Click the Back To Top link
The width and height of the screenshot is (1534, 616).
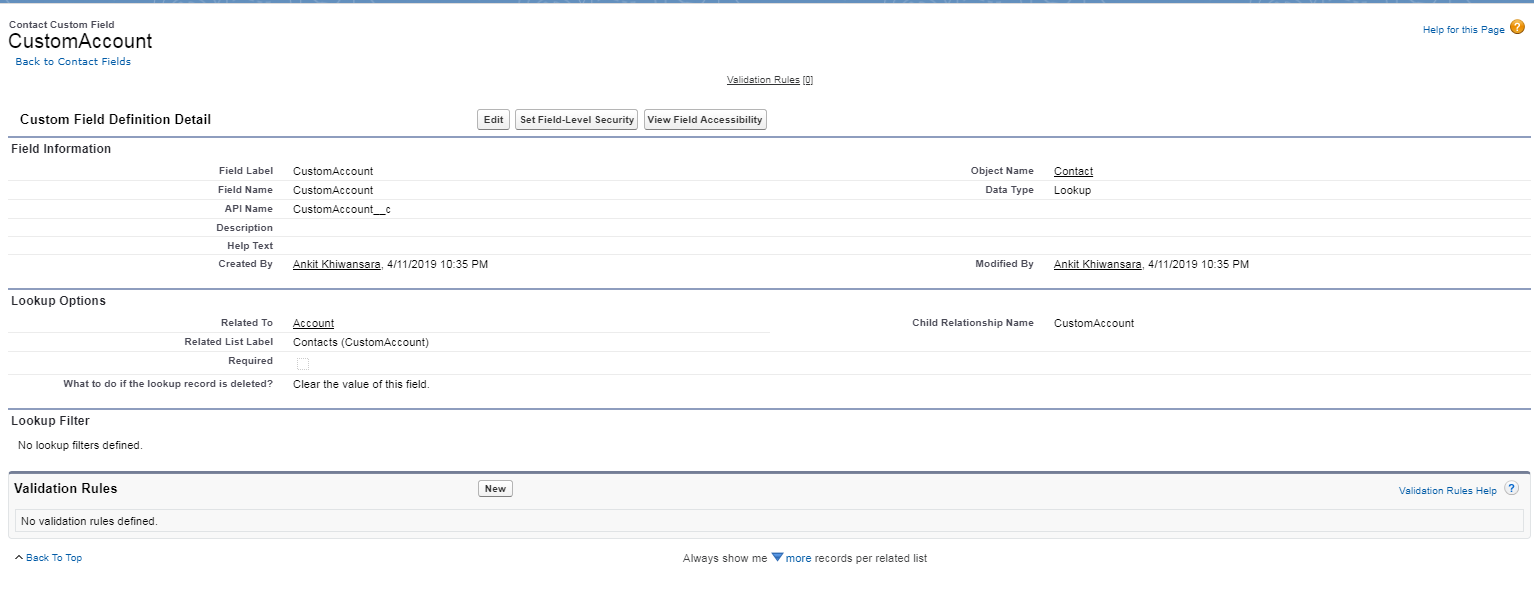point(53,557)
